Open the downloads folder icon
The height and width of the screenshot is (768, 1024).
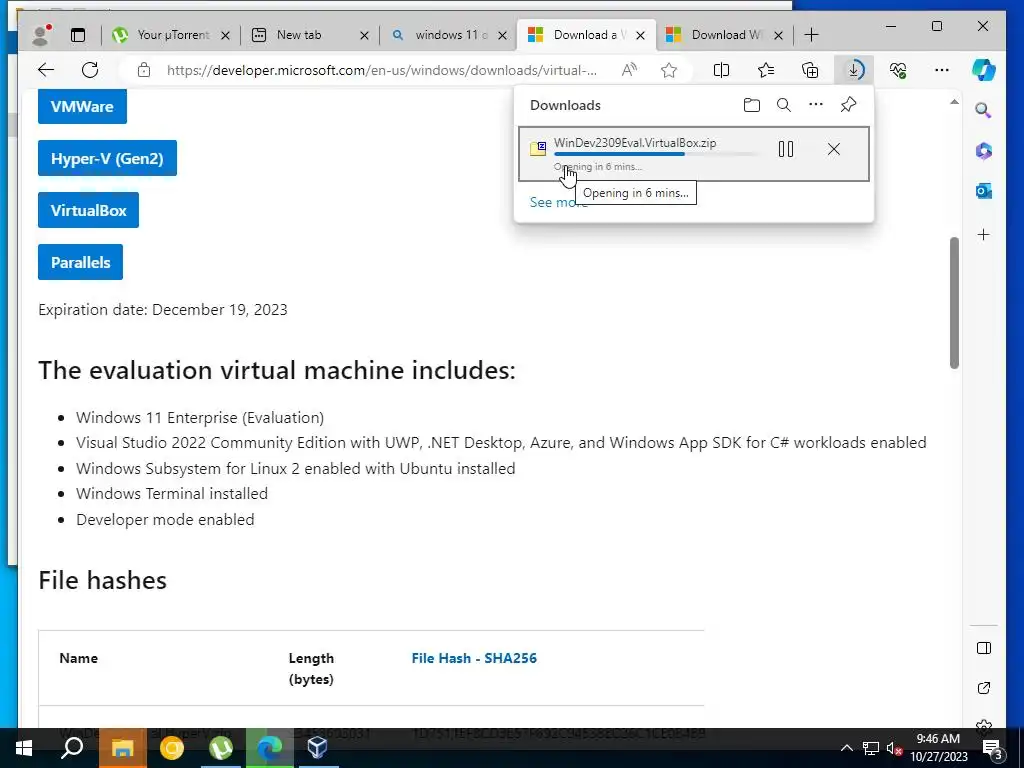tap(752, 105)
